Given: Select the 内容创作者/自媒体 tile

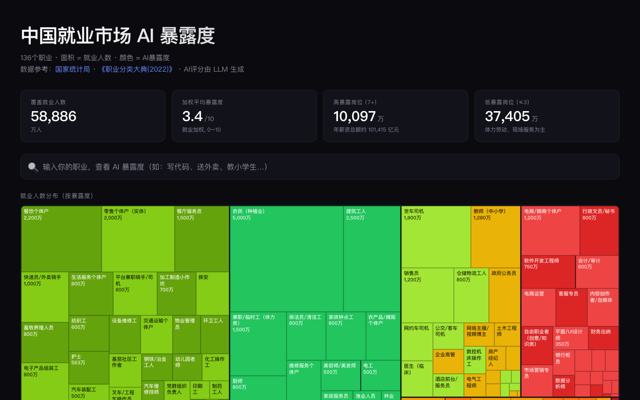Looking at the screenshot, I should coord(603,307).
